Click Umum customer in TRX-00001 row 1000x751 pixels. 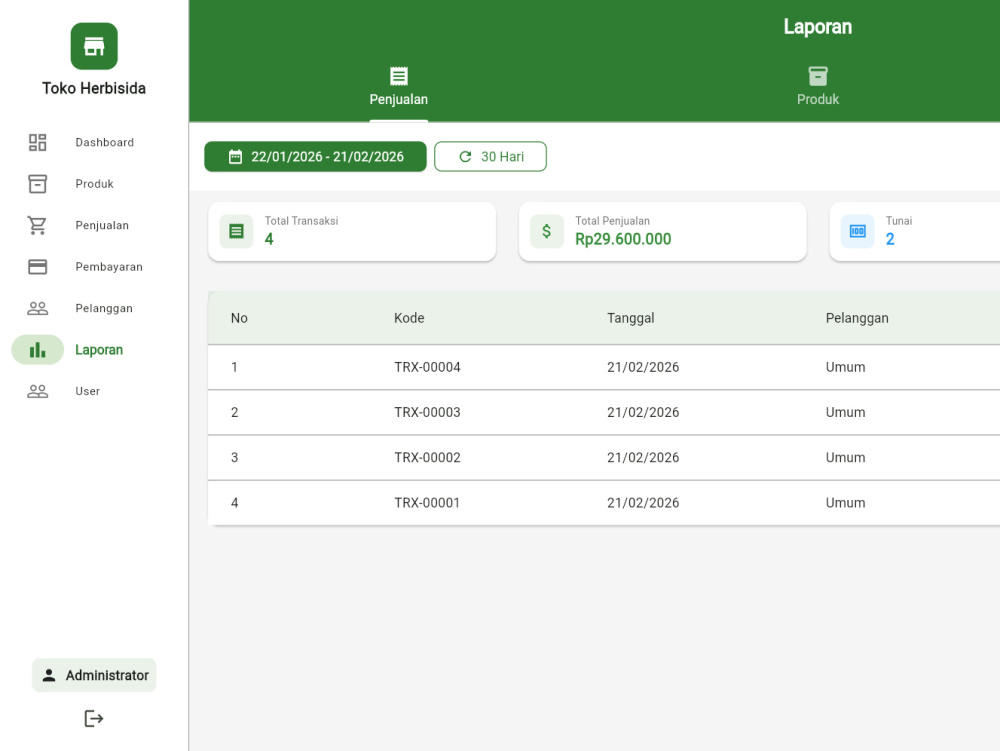pyautogui.click(x=846, y=503)
